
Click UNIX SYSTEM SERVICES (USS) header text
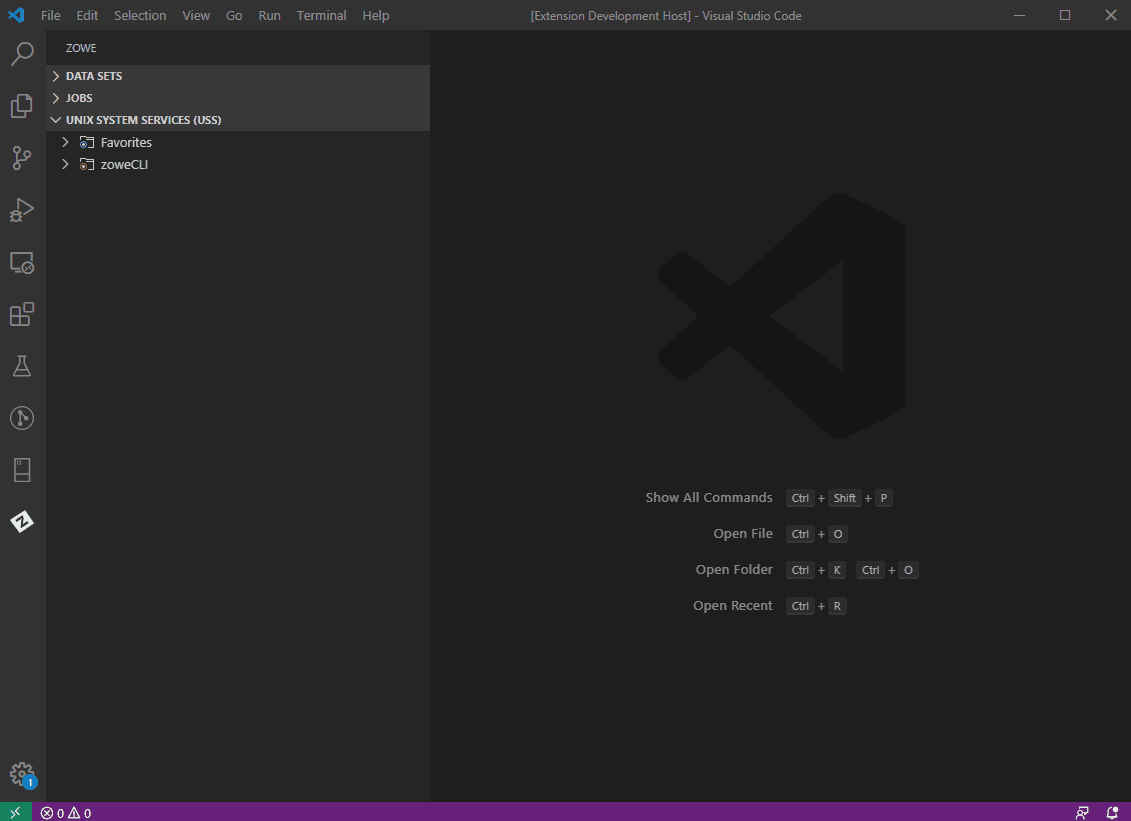click(144, 120)
